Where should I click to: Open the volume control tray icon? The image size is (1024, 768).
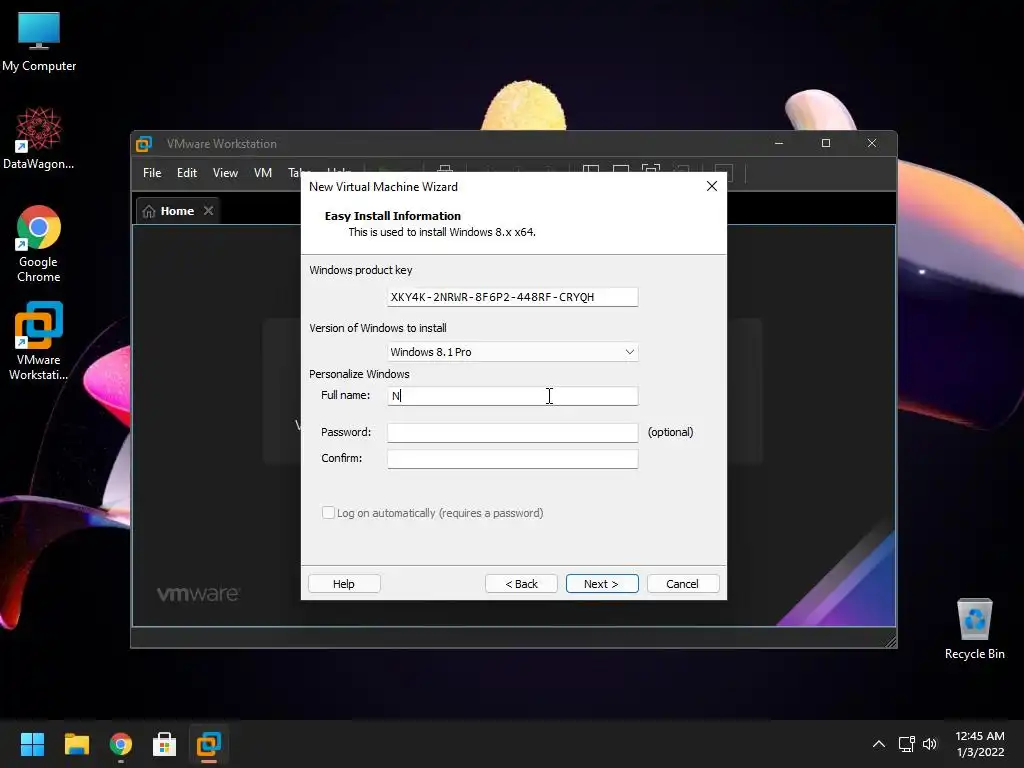(930, 744)
